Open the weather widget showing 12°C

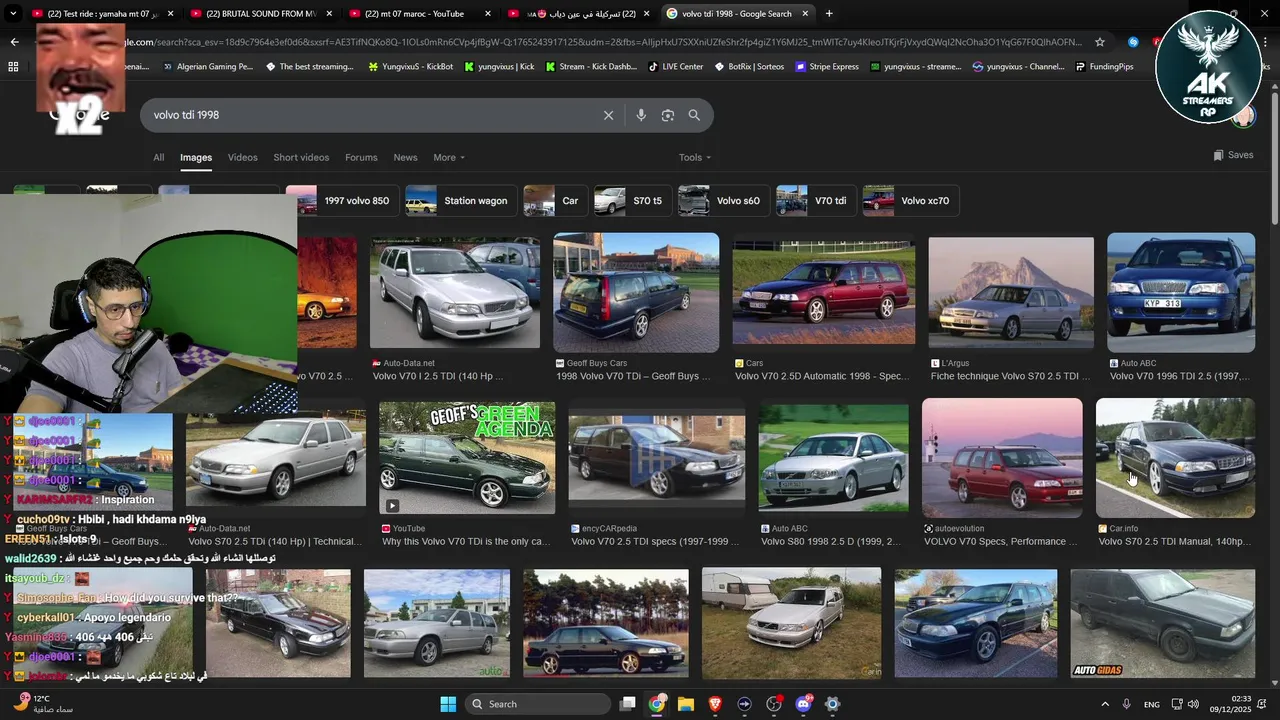(x=42, y=704)
